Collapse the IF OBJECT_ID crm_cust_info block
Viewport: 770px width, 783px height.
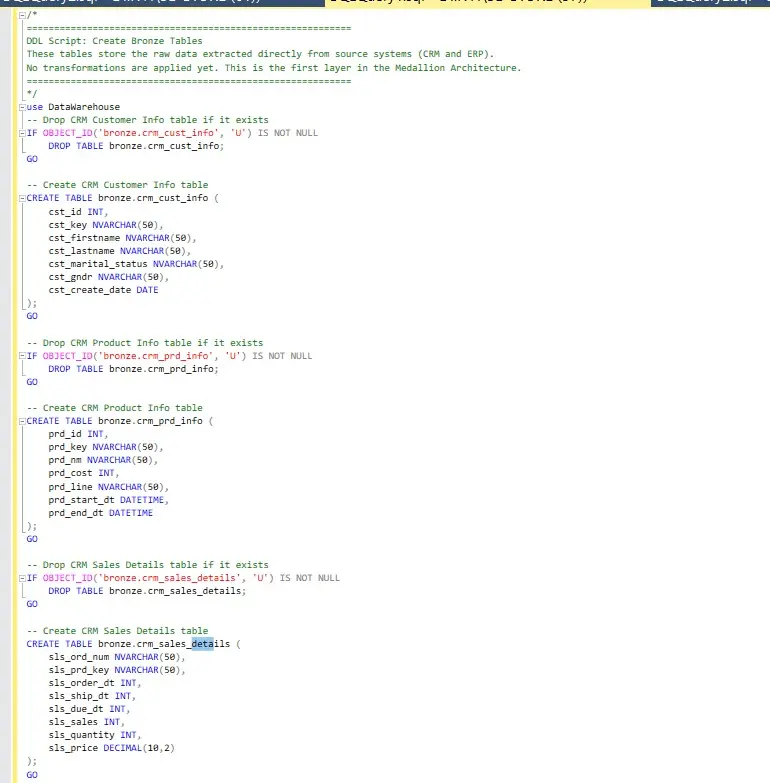(22, 133)
